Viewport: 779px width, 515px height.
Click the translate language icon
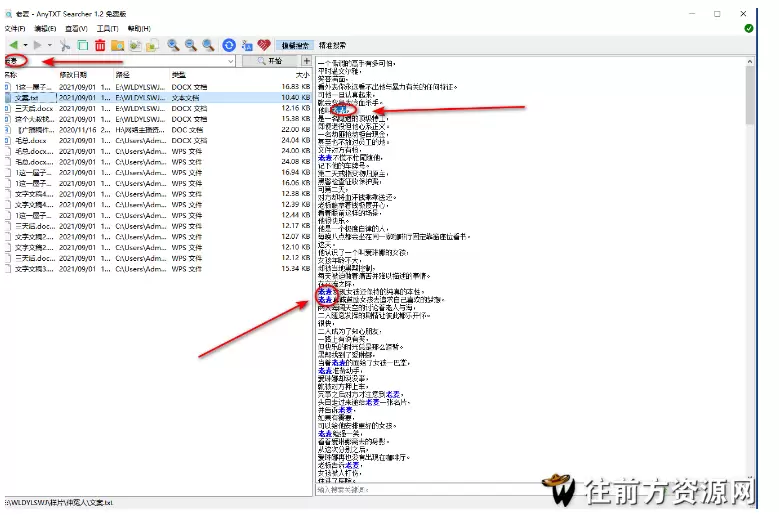(247, 45)
